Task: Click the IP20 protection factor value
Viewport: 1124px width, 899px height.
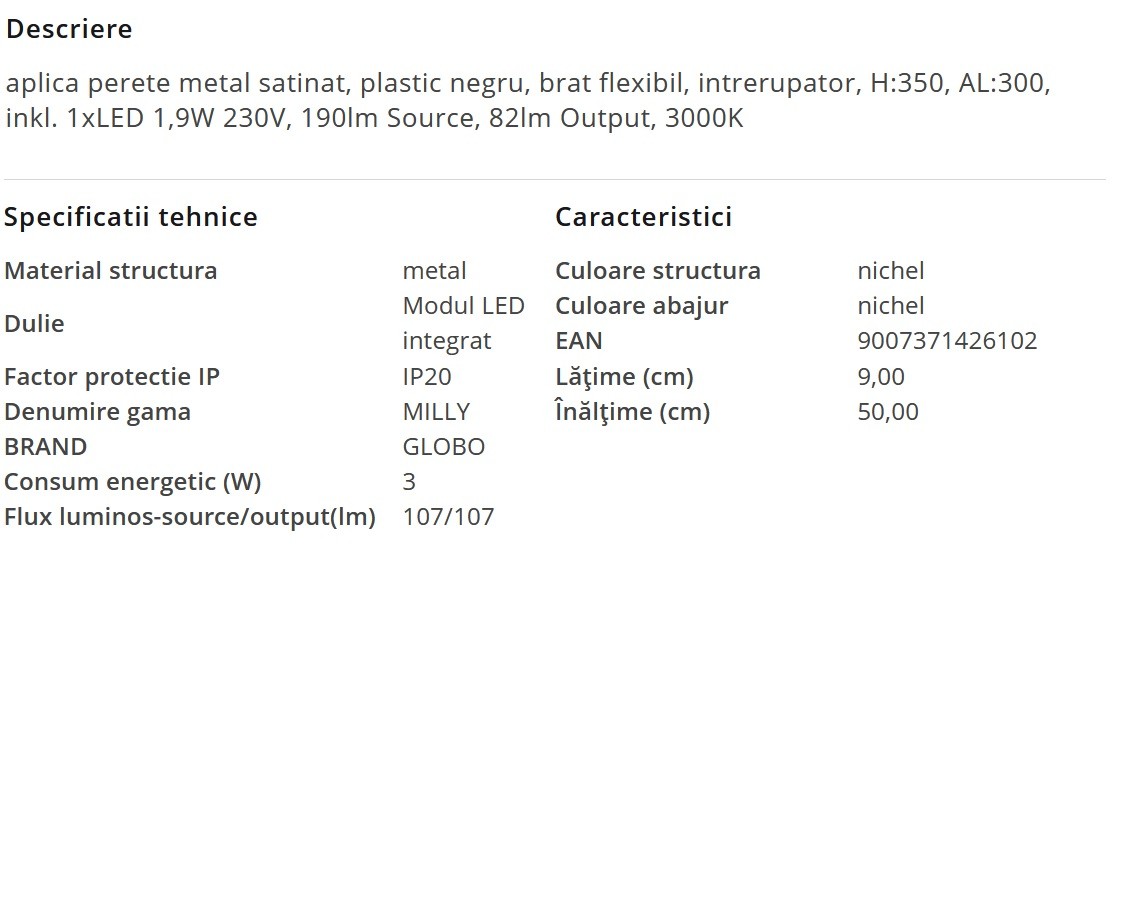Action: click(x=427, y=377)
